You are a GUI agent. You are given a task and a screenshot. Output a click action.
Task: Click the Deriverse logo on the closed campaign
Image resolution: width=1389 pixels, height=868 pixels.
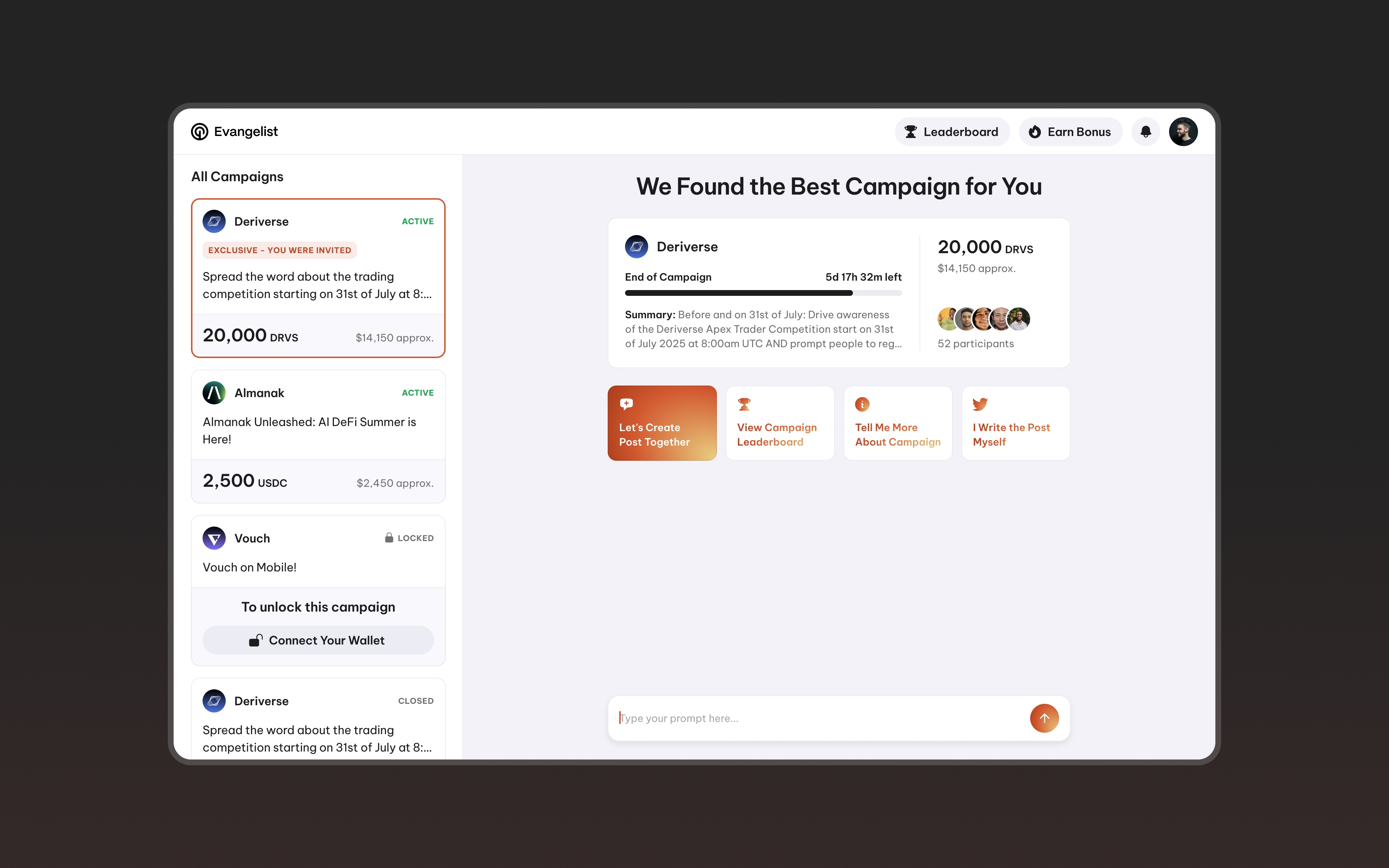pyautogui.click(x=214, y=701)
